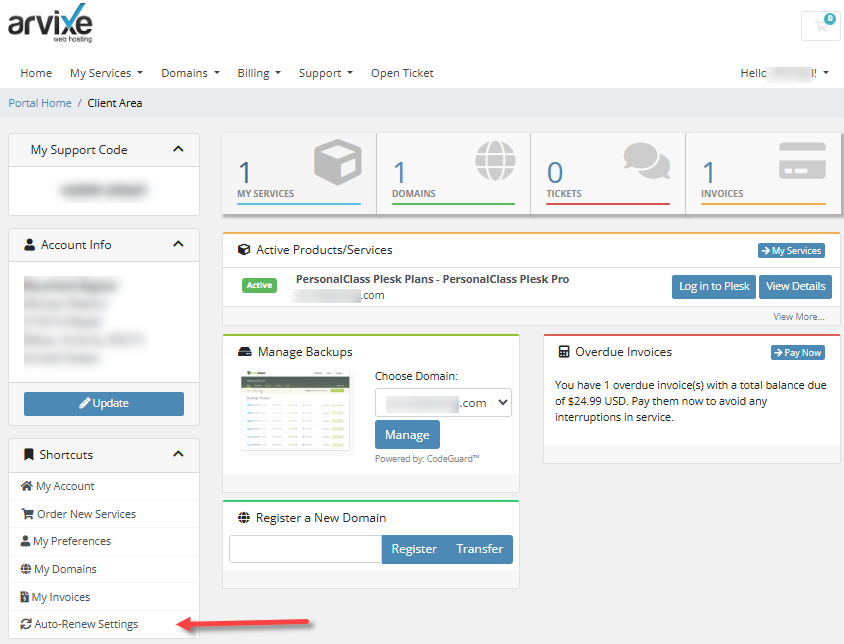Click the Tickets chat bubbles icon
The height and width of the screenshot is (644, 844).
[x=646, y=160]
